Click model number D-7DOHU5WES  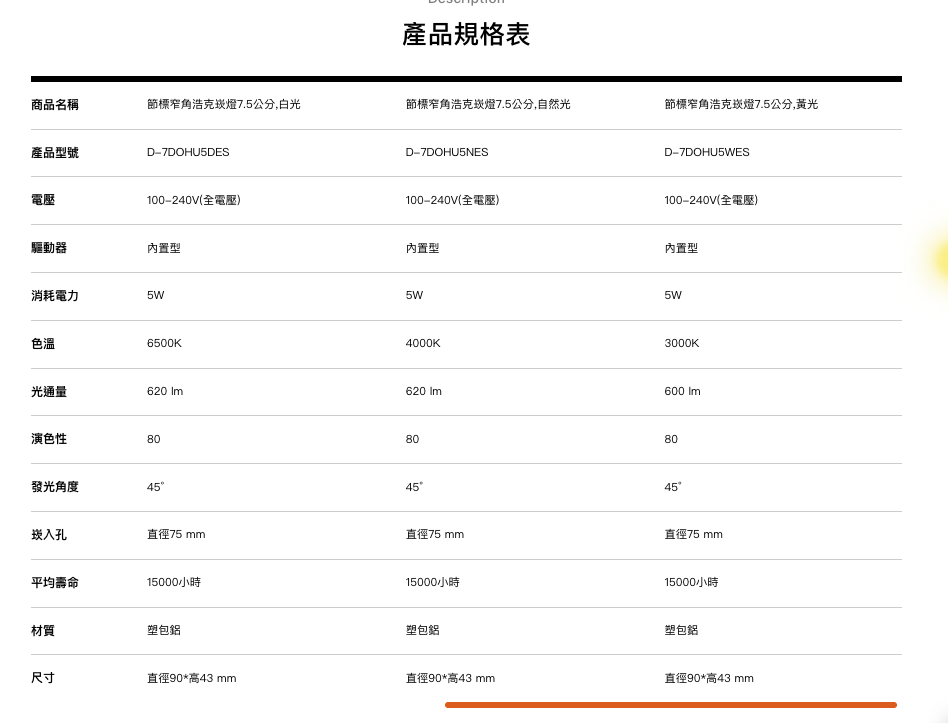(706, 153)
